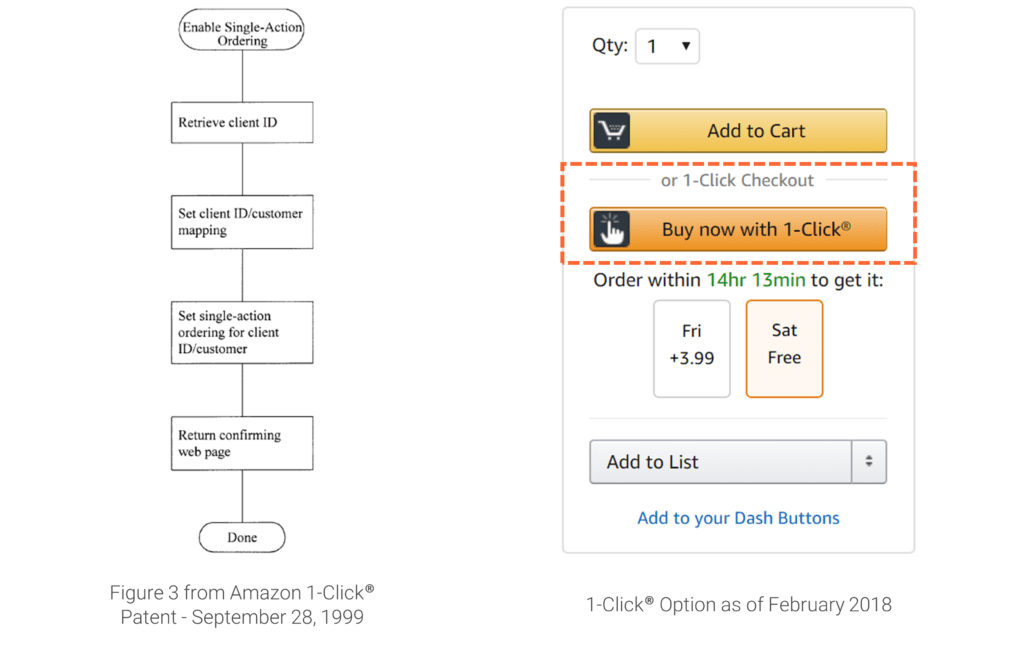Select the quantity value 1 box
The height and width of the screenshot is (655, 1024).
pyautogui.click(x=667, y=46)
